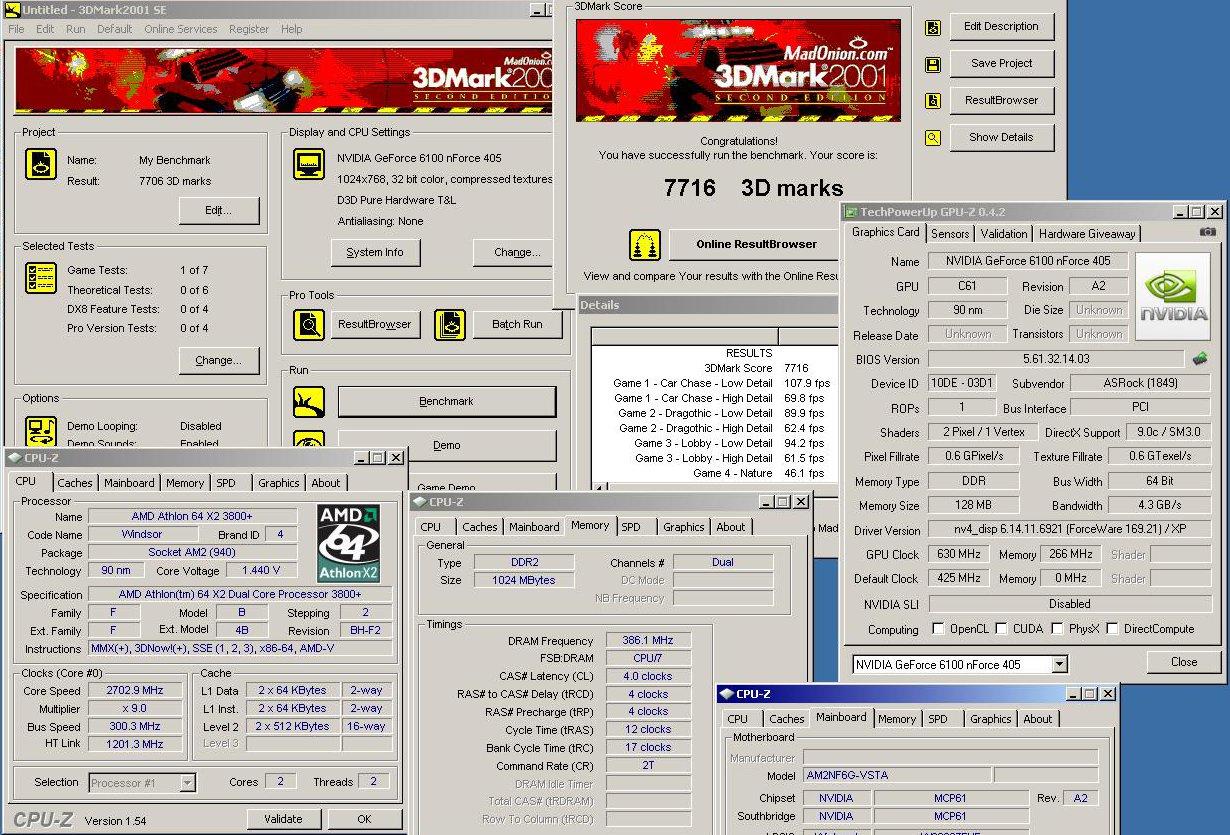Open the SPD tab in the CPU-Z Memory window

[x=631, y=527]
